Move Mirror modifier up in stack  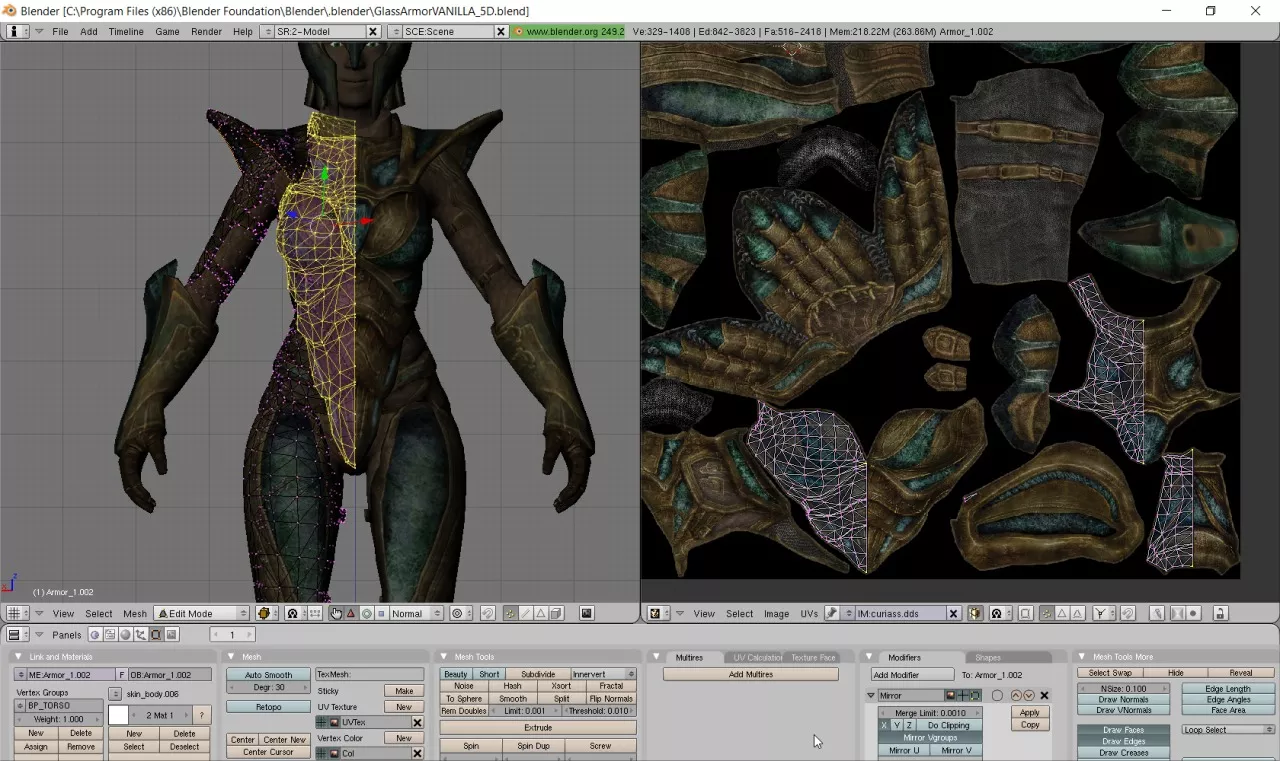click(1016, 695)
